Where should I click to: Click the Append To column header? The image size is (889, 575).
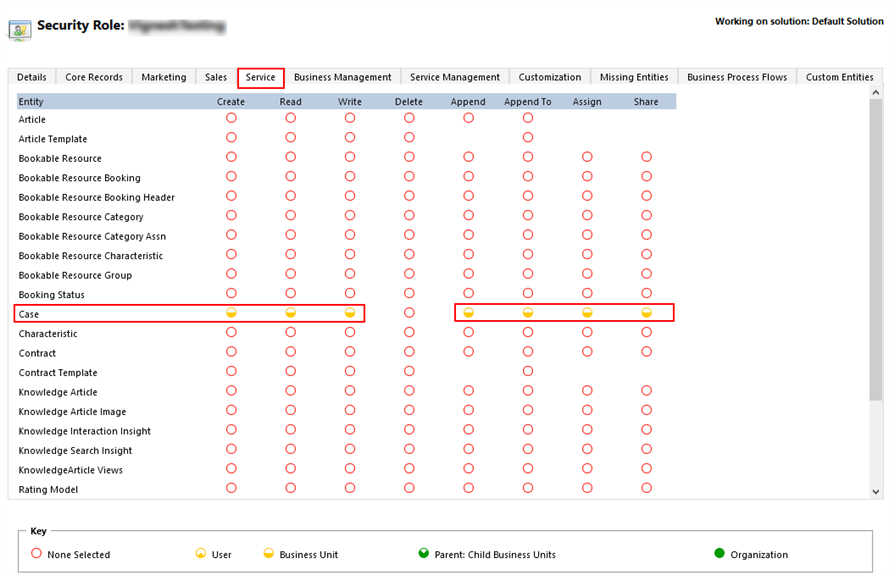(x=527, y=101)
